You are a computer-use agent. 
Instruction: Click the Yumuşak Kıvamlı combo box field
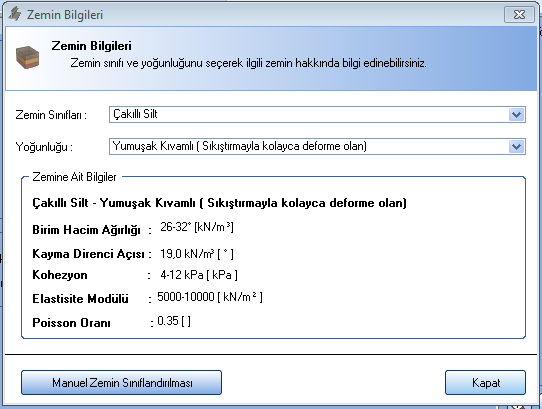tap(317, 147)
